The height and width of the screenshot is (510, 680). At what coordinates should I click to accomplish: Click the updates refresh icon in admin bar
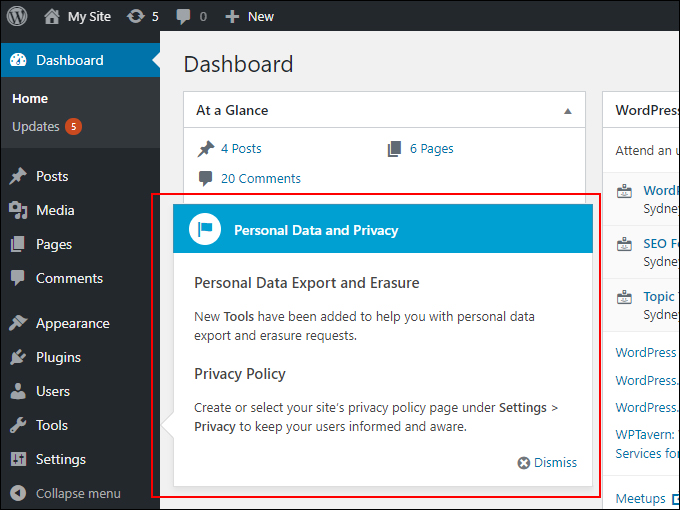pos(135,16)
